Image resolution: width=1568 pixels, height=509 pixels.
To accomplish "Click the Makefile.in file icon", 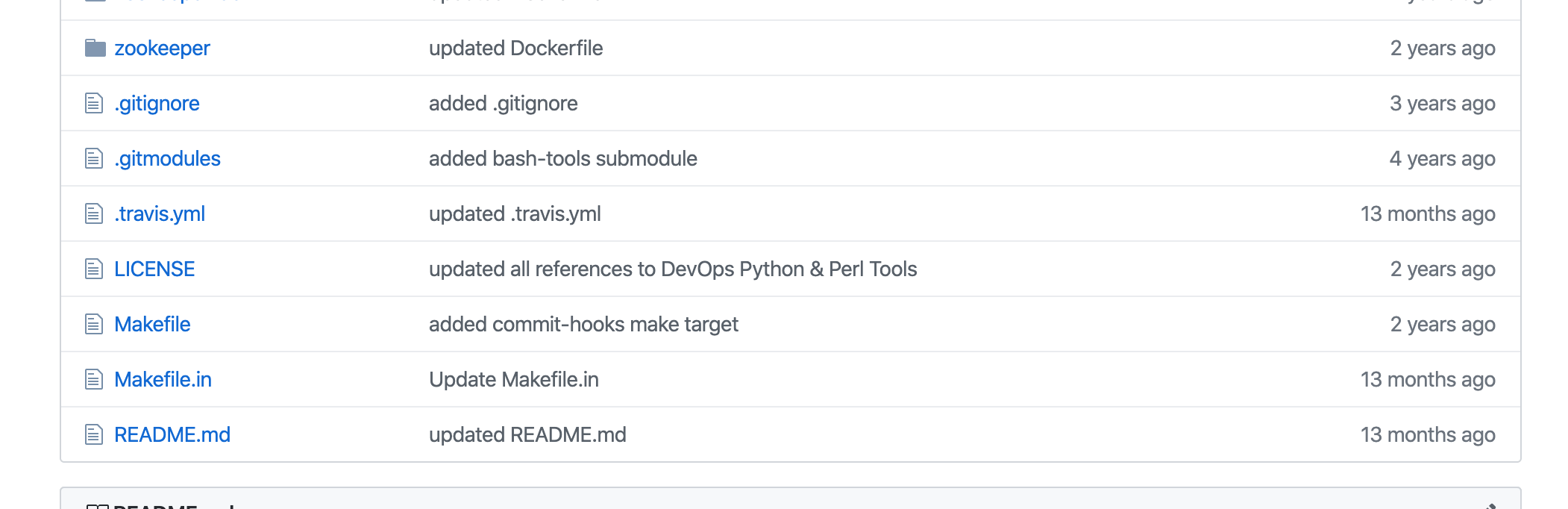I will 93,379.
